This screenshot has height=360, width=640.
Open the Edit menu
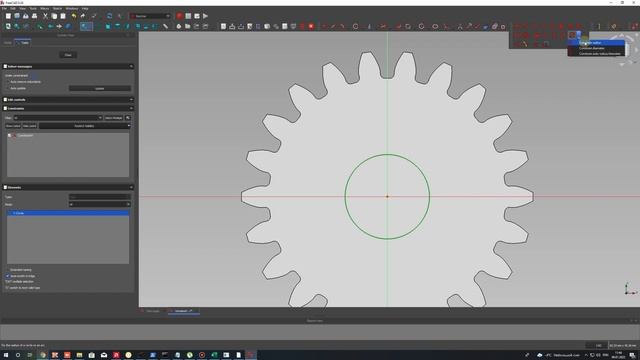[x=13, y=8]
